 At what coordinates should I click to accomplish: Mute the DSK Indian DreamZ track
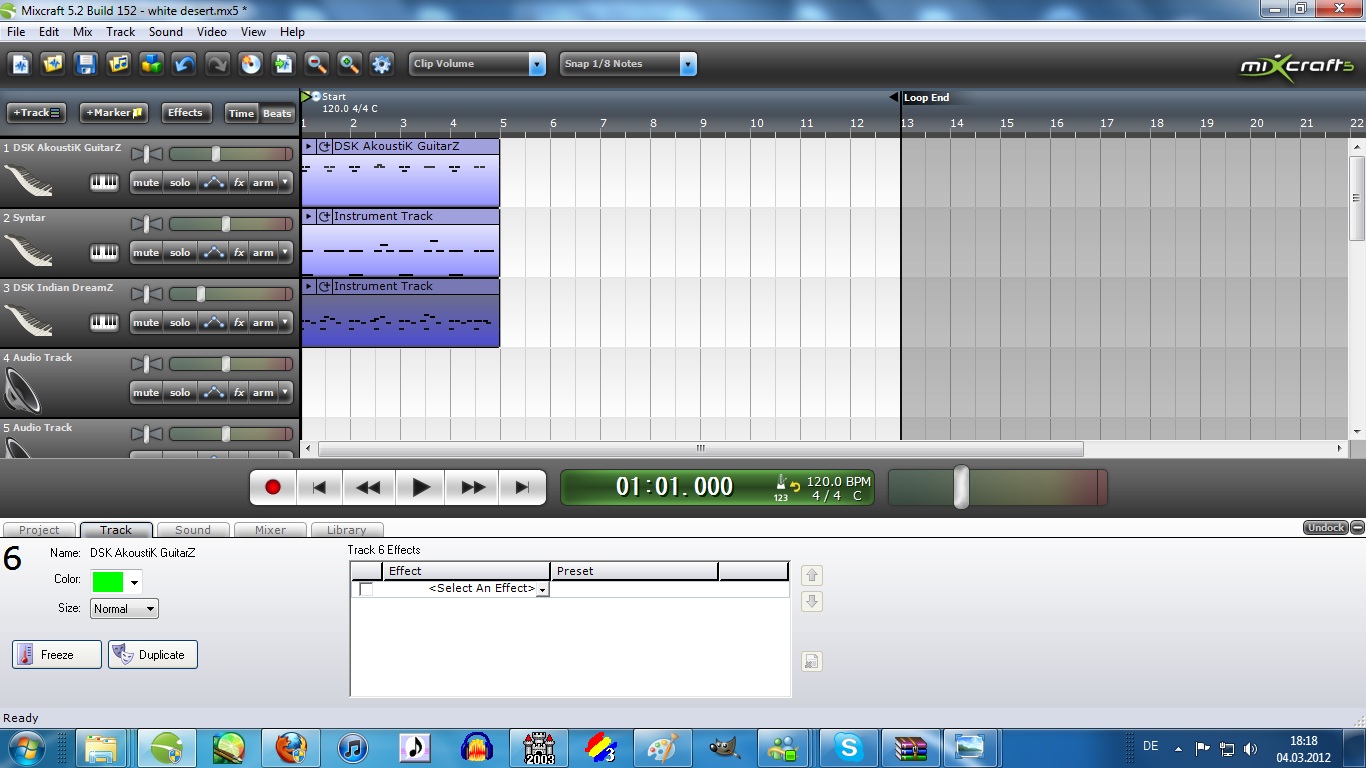click(x=146, y=323)
